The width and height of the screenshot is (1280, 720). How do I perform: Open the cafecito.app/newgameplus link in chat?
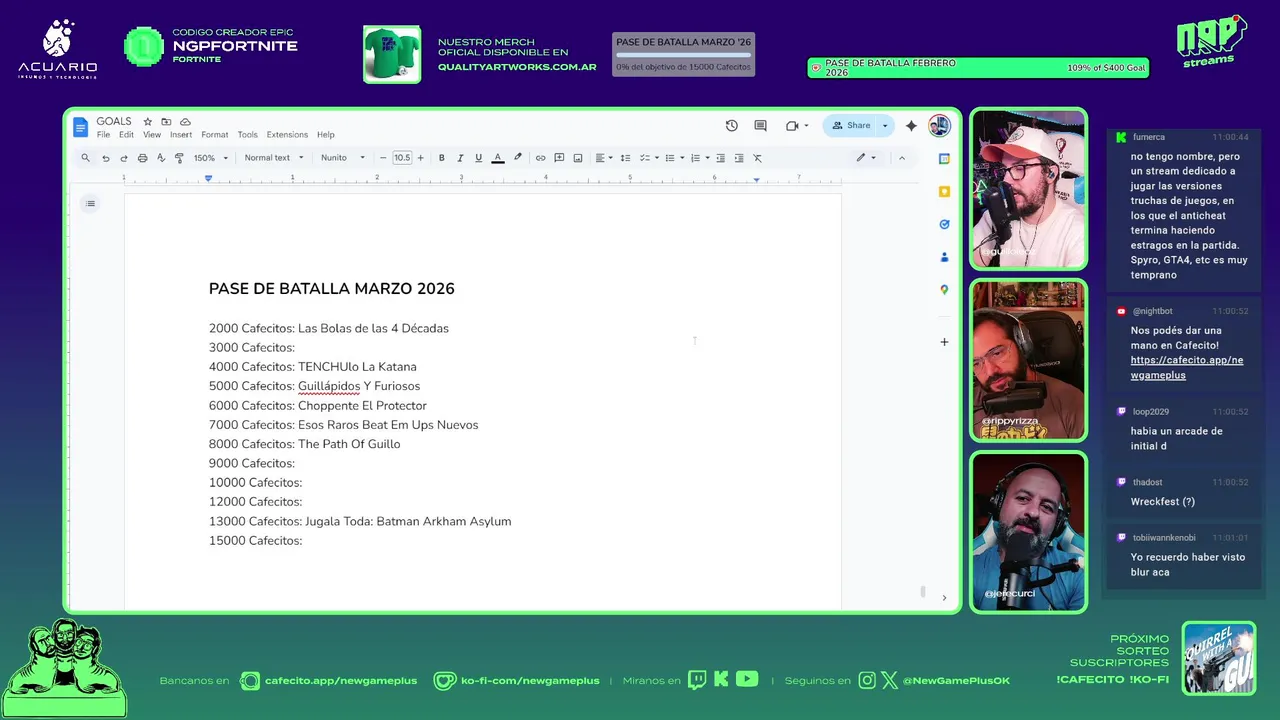tap(1187, 367)
